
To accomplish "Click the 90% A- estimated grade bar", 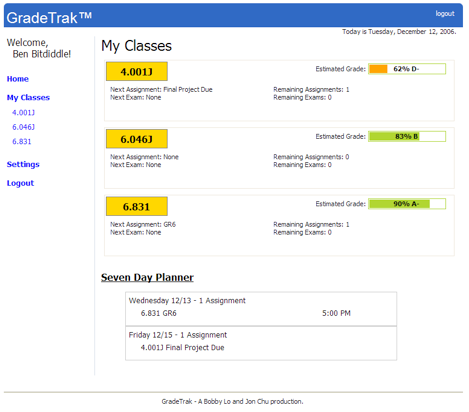I will (x=407, y=204).
